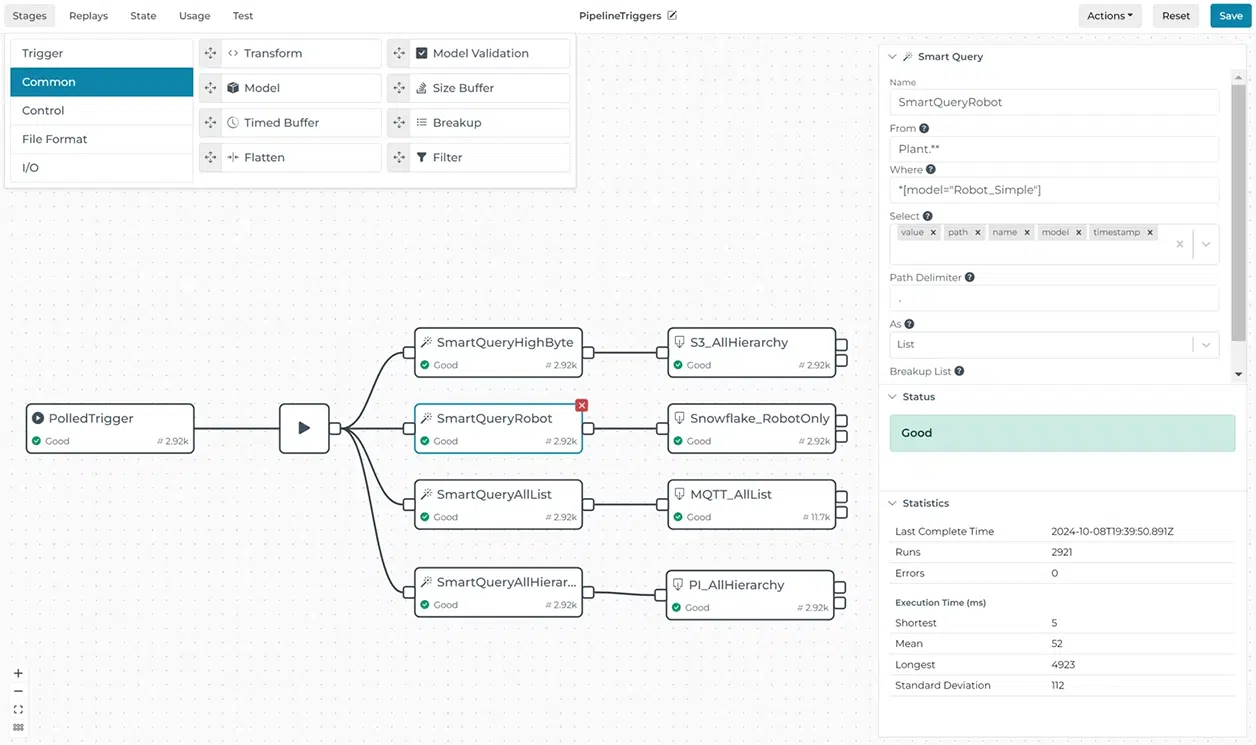Open the Test tab
This screenshot has height=745, width=1256.
tap(242, 15)
